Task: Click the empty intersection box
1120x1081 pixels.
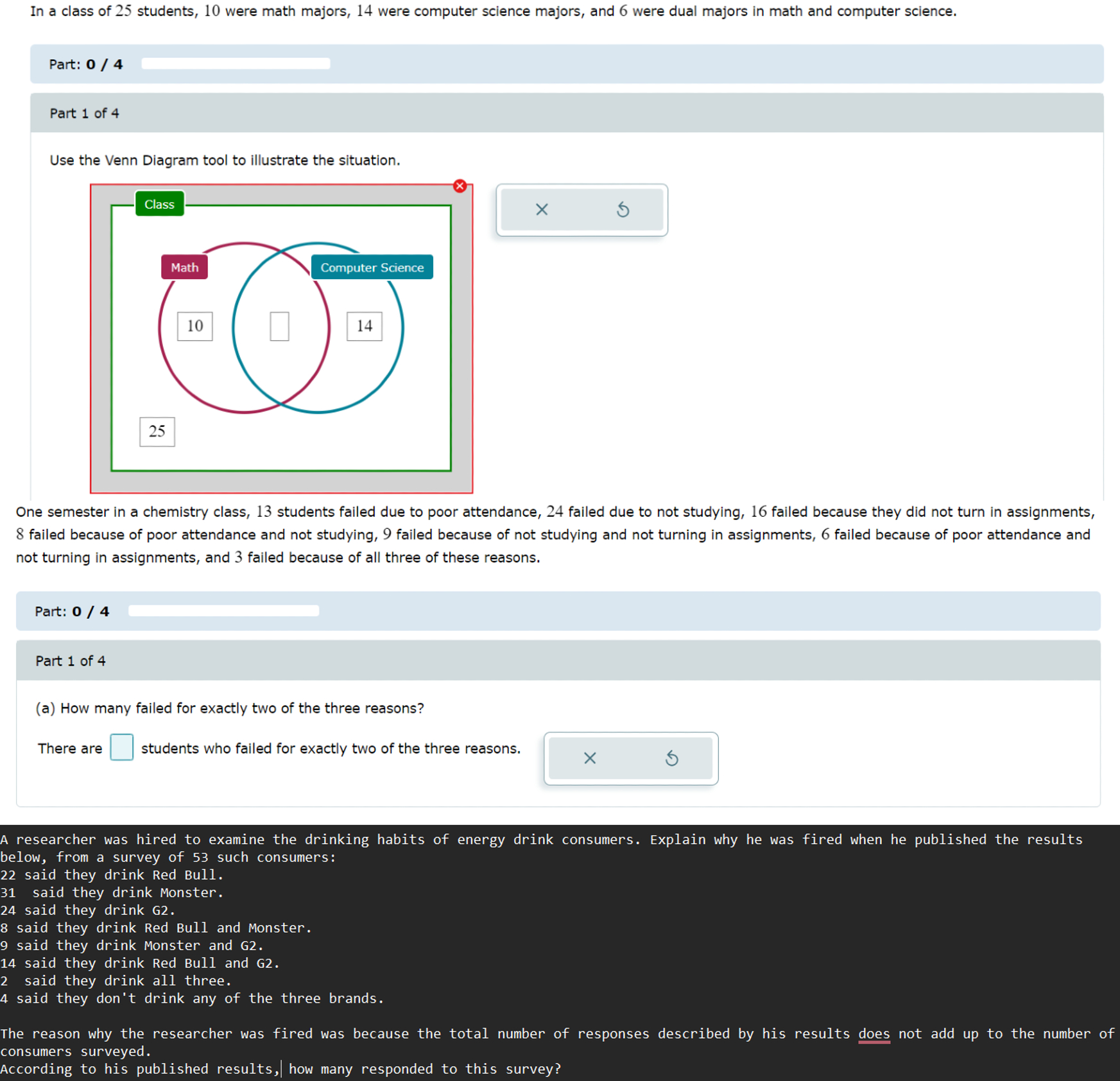Action: pos(279,326)
